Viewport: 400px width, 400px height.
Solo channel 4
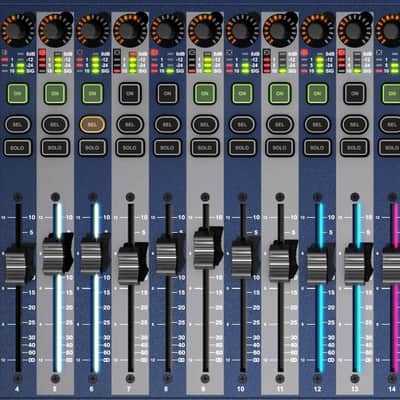[x=17, y=148]
